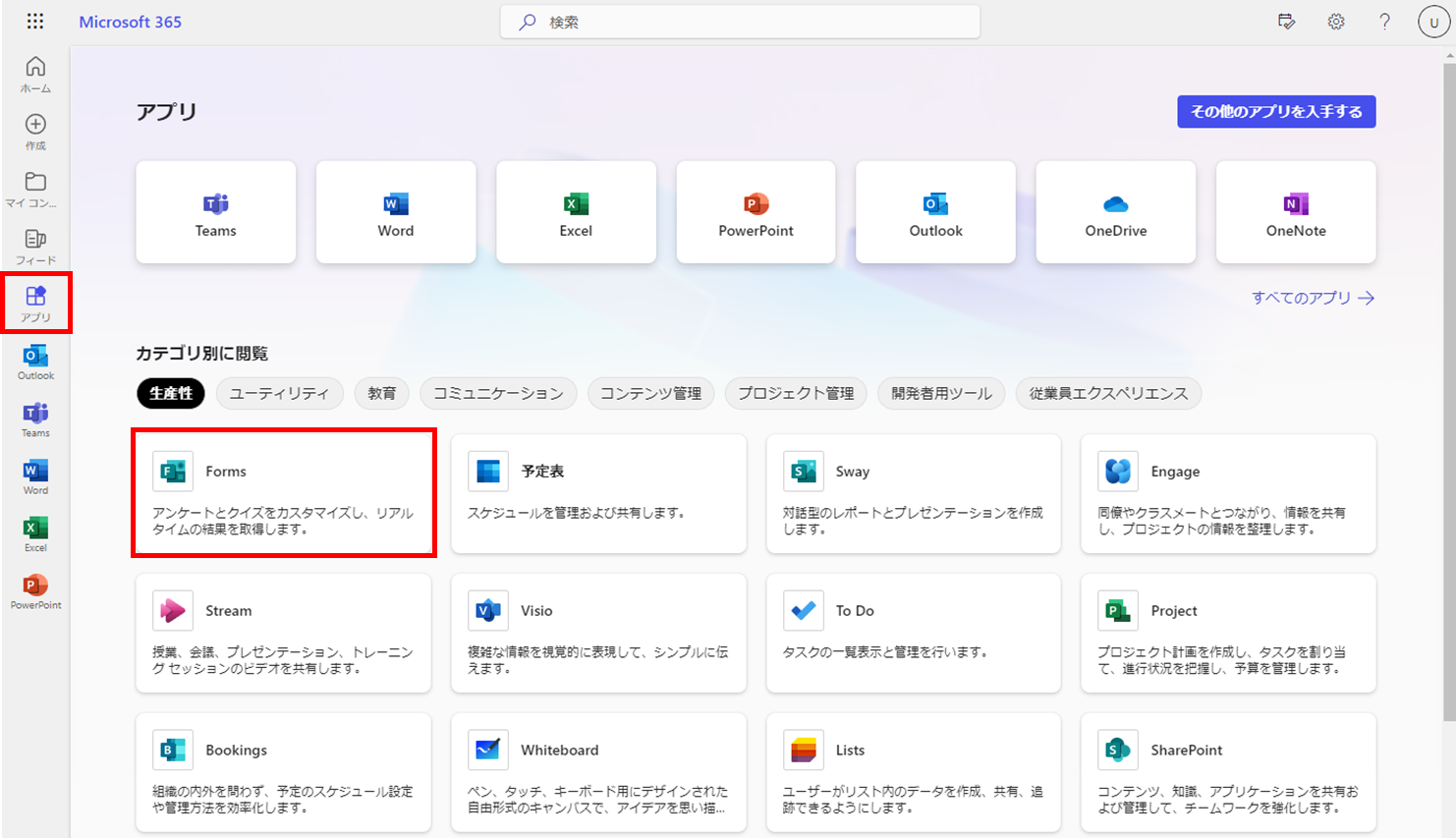This screenshot has width=1456, height=838.
Task: Click the SharePoint description about コンテンツ、知識
Action: (x=1228, y=800)
